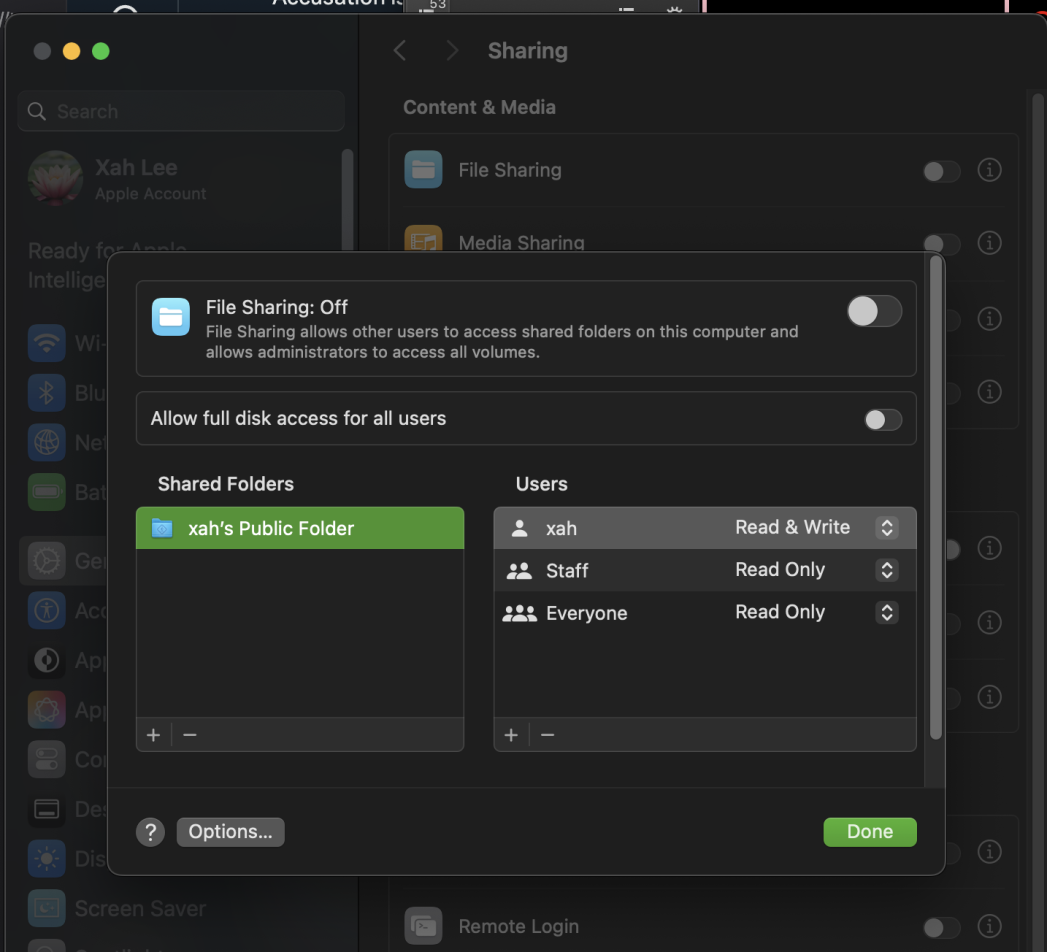Open info for Remote Login row
This screenshot has height=952, width=1047.
pyautogui.click(x=990, y=926)
